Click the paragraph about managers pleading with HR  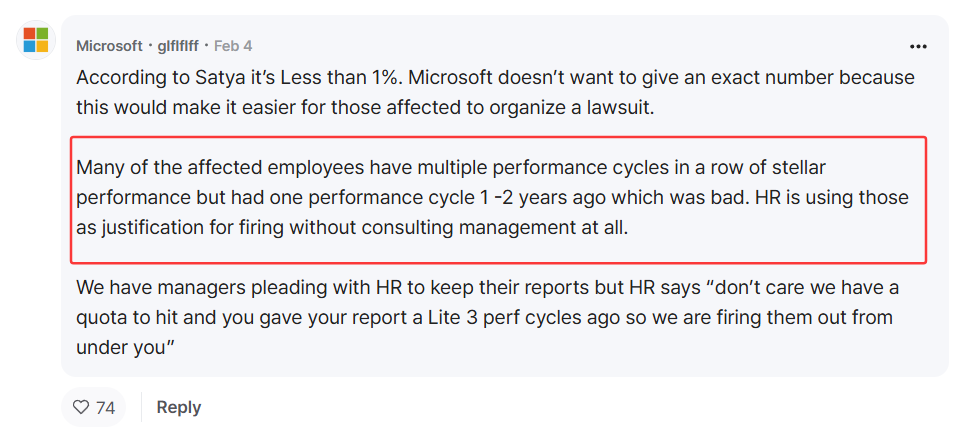point(487,317)
